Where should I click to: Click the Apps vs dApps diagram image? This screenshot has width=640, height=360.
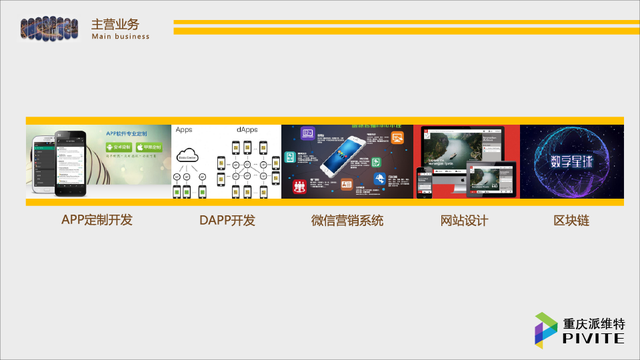[x=226, y=162]
